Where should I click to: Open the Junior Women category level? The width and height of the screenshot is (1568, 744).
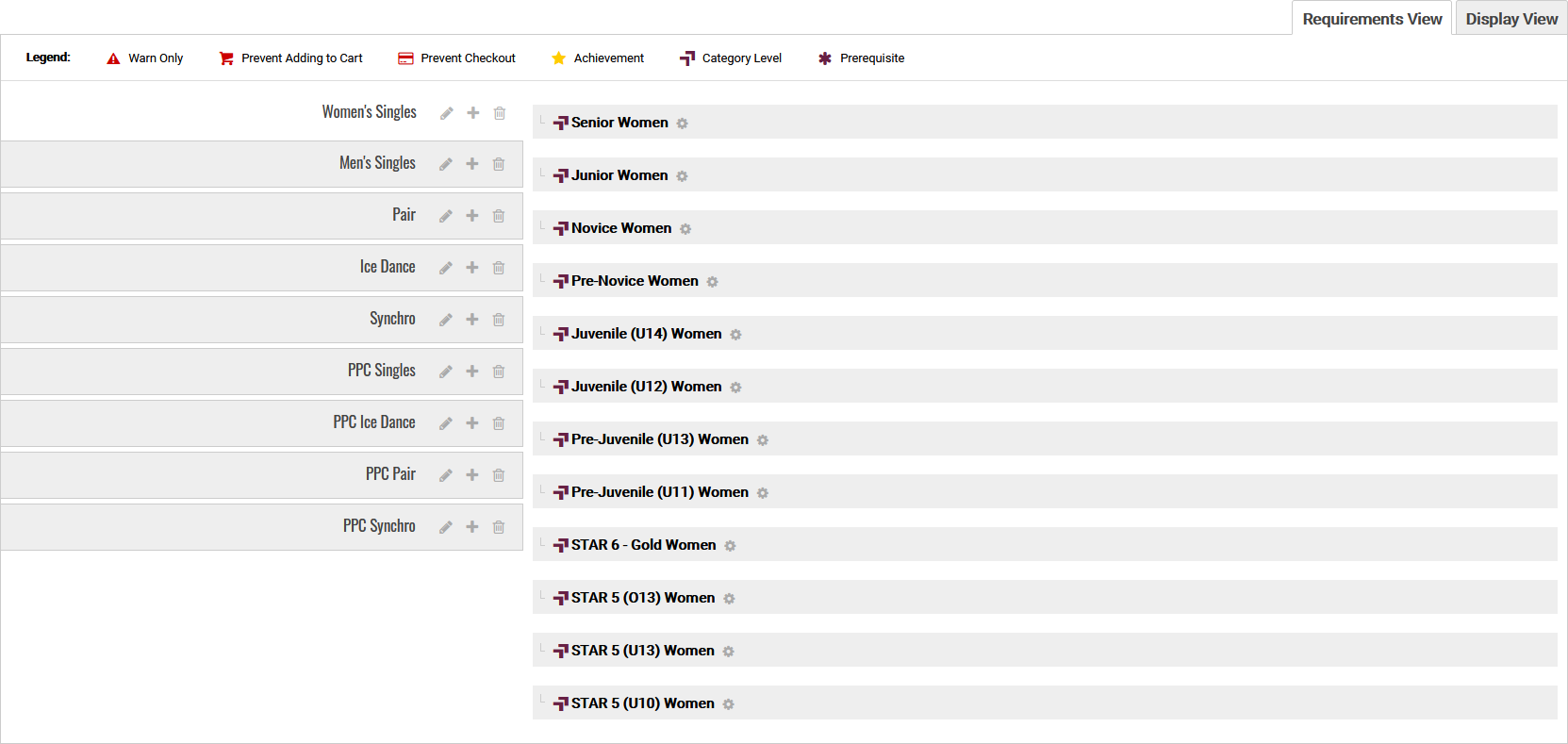pos(619,175)
